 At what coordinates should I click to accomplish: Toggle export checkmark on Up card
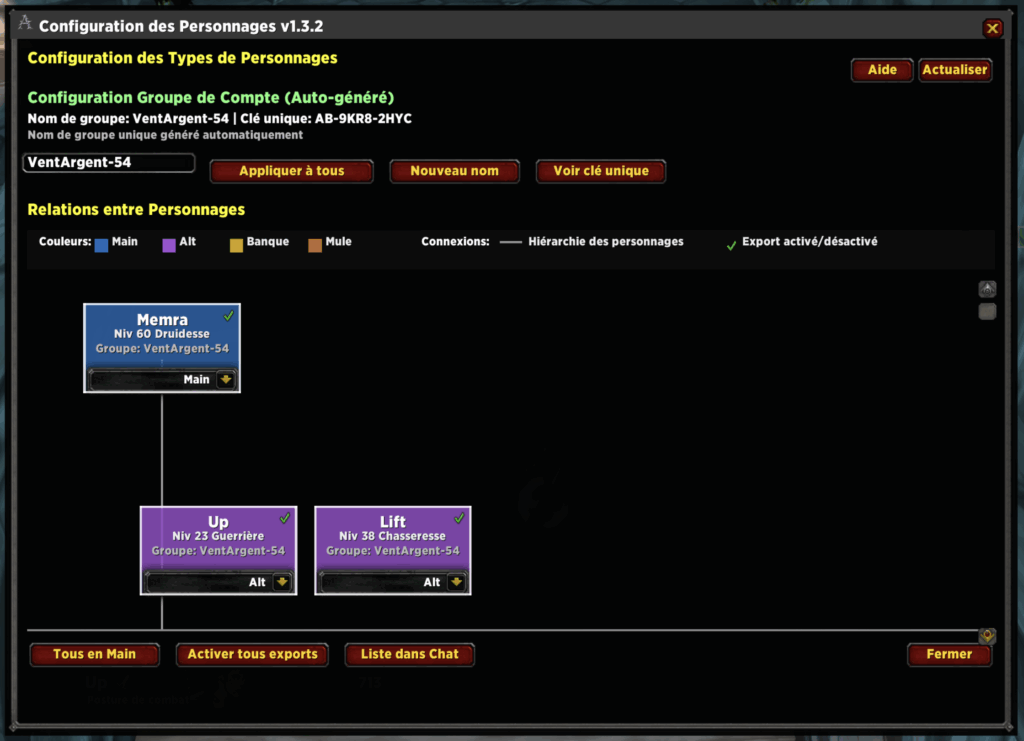pos(285,517)
